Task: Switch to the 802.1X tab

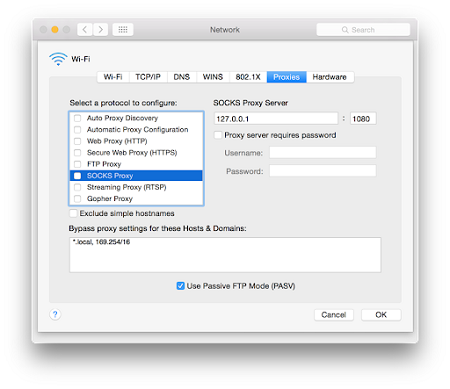Action: (x=248, y=77)
